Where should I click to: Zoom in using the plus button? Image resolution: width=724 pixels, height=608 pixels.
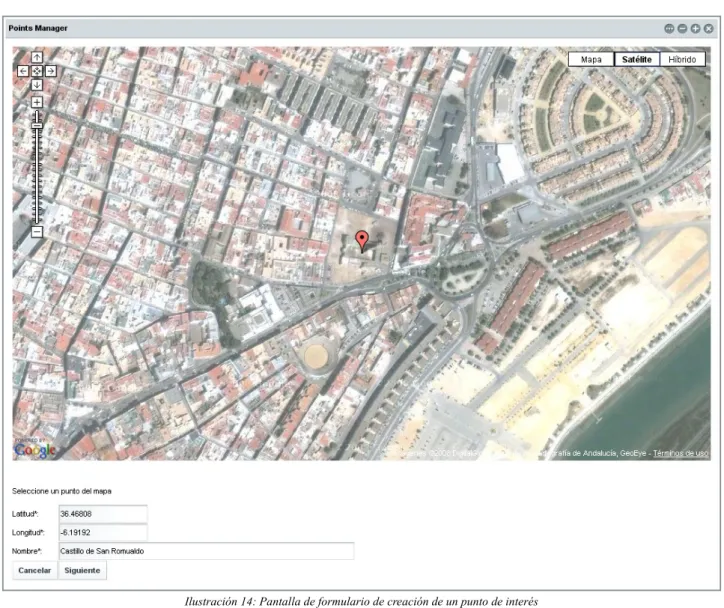click(x=37, y=102)
